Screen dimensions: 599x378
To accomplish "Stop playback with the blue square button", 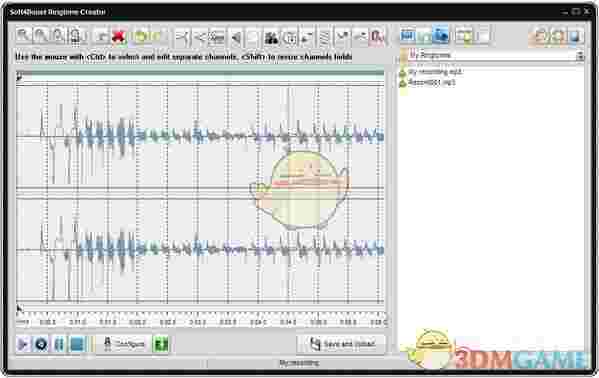I will coord(78,344).
